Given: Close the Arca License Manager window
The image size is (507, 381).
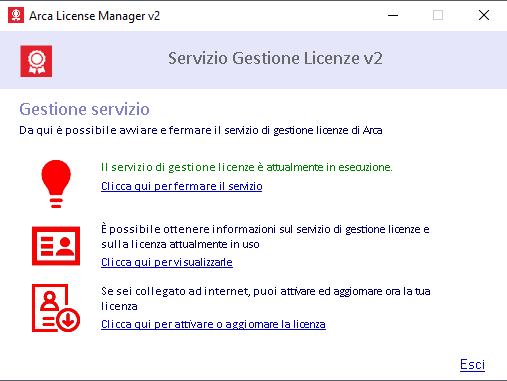Looking at the screenshot, I should pos(484,15).
